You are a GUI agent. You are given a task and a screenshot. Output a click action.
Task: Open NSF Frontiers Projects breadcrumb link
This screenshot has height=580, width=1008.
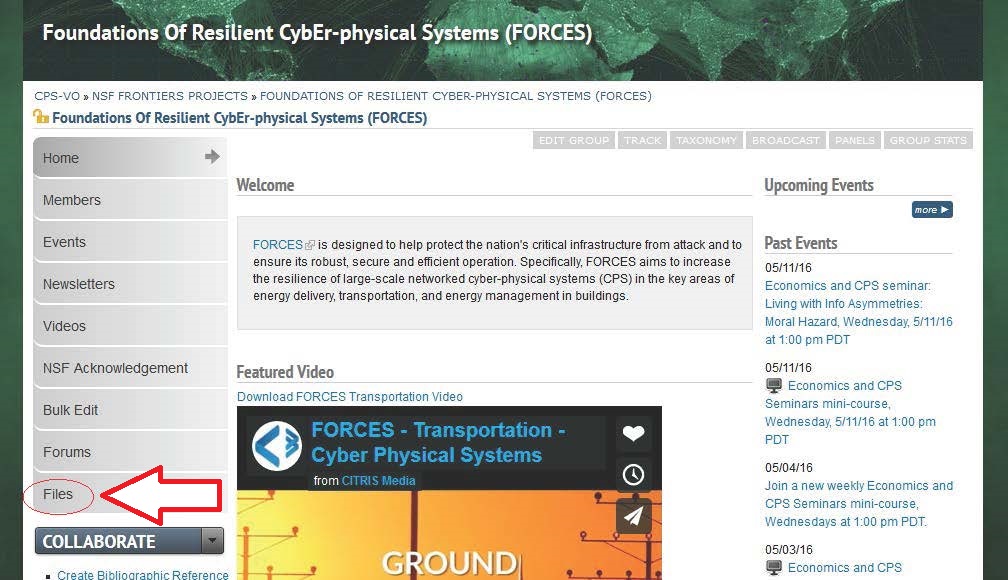[170, 96]
